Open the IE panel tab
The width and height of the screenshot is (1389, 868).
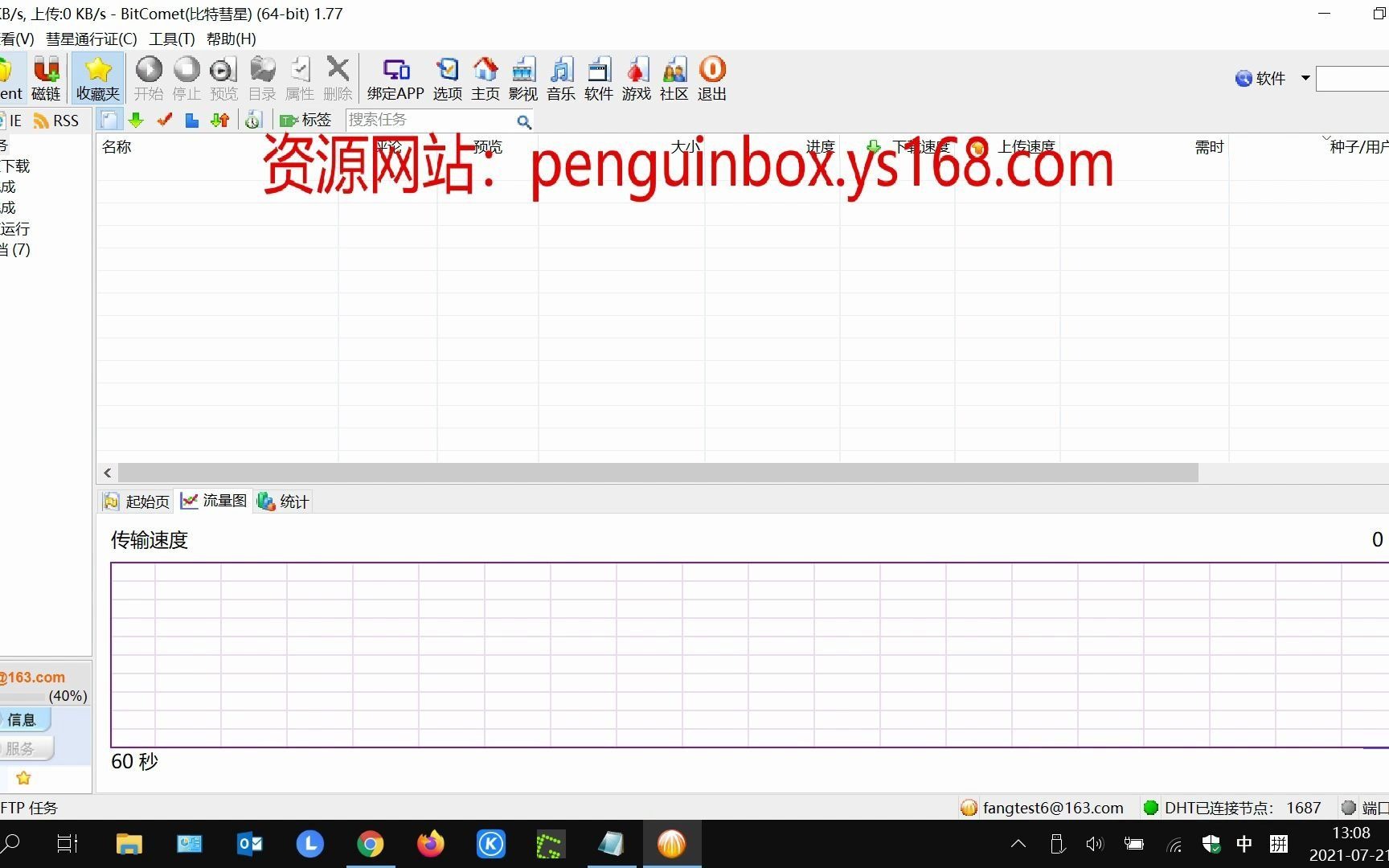point(11,121)
